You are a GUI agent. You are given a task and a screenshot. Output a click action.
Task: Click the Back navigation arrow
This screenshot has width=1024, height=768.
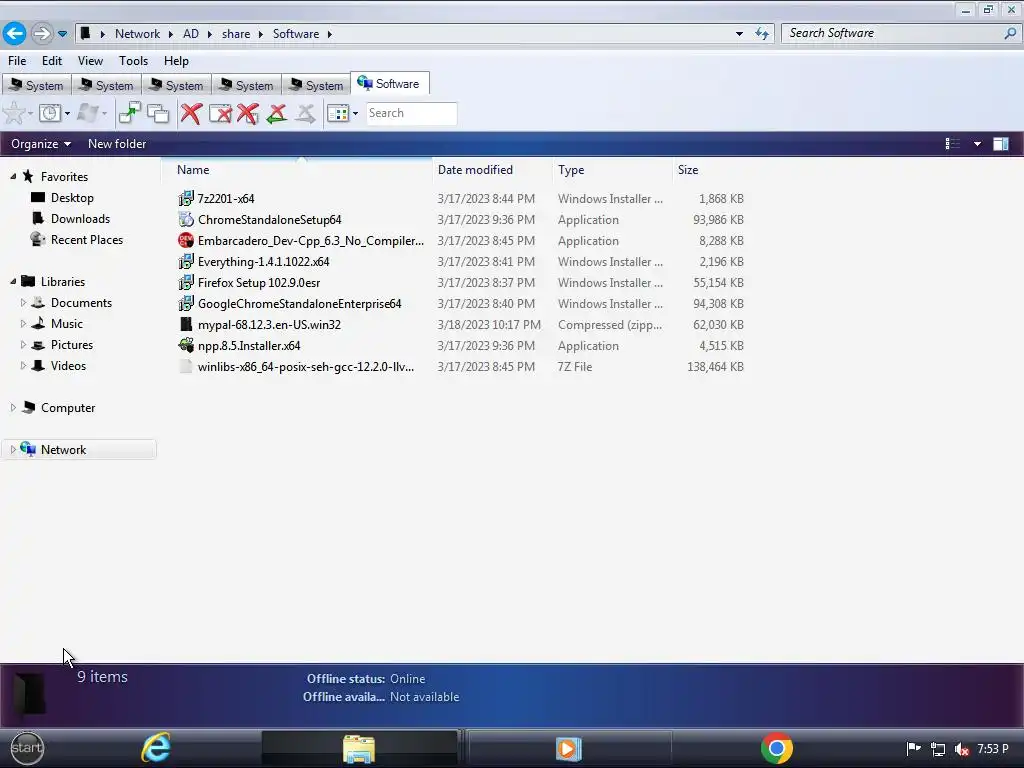(x=14, y=33)
